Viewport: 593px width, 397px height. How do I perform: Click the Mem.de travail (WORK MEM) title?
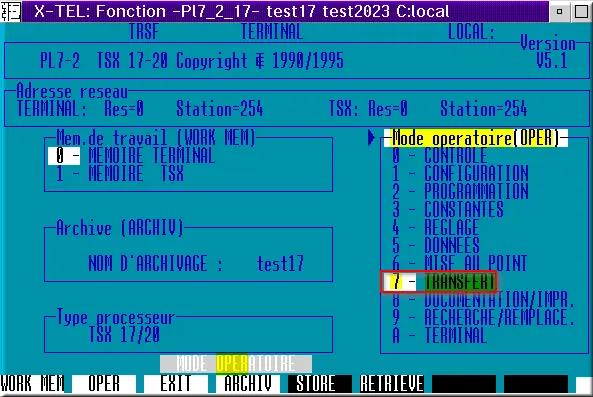point(156,138)
